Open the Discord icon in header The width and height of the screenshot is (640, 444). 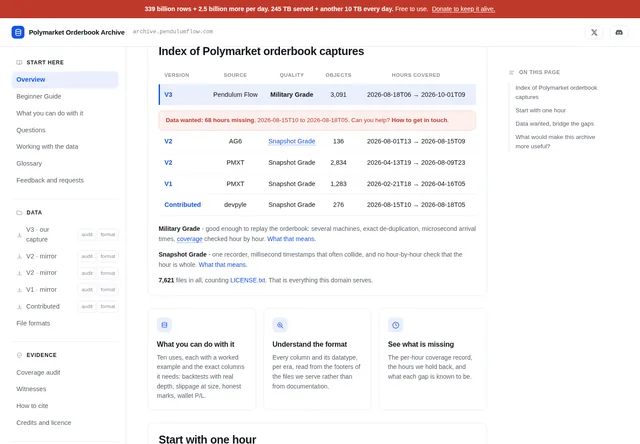619,32
